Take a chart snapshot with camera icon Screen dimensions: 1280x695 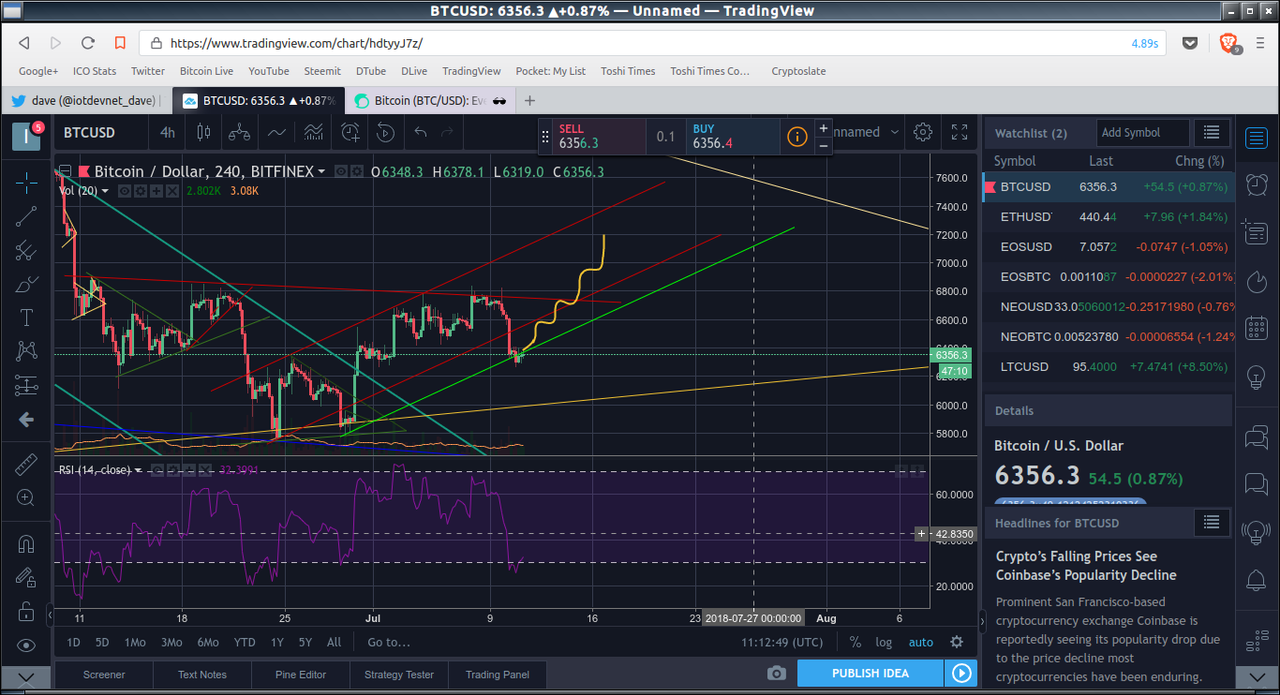pos(776,673)
